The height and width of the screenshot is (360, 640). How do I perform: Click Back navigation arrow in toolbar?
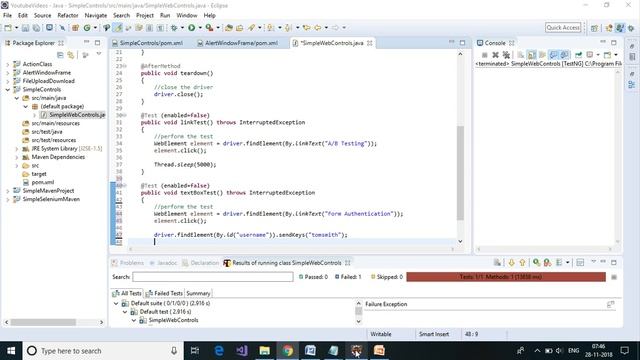pyautogui.click(x=317, y=28)
